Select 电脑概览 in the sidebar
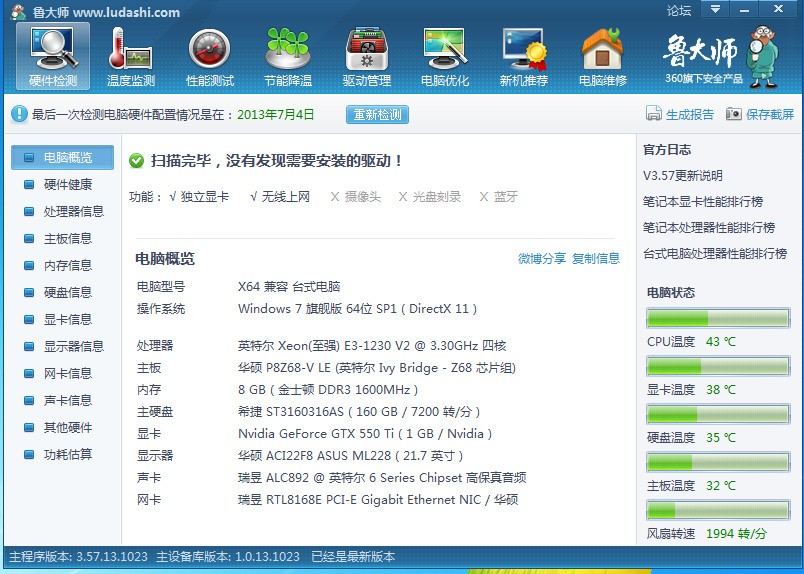This screenshot has width=804, height=574. [63, 157]
